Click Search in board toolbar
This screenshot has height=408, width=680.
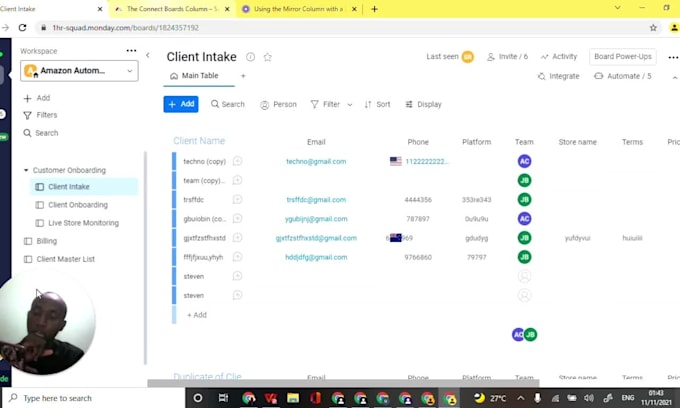(228, 104)
